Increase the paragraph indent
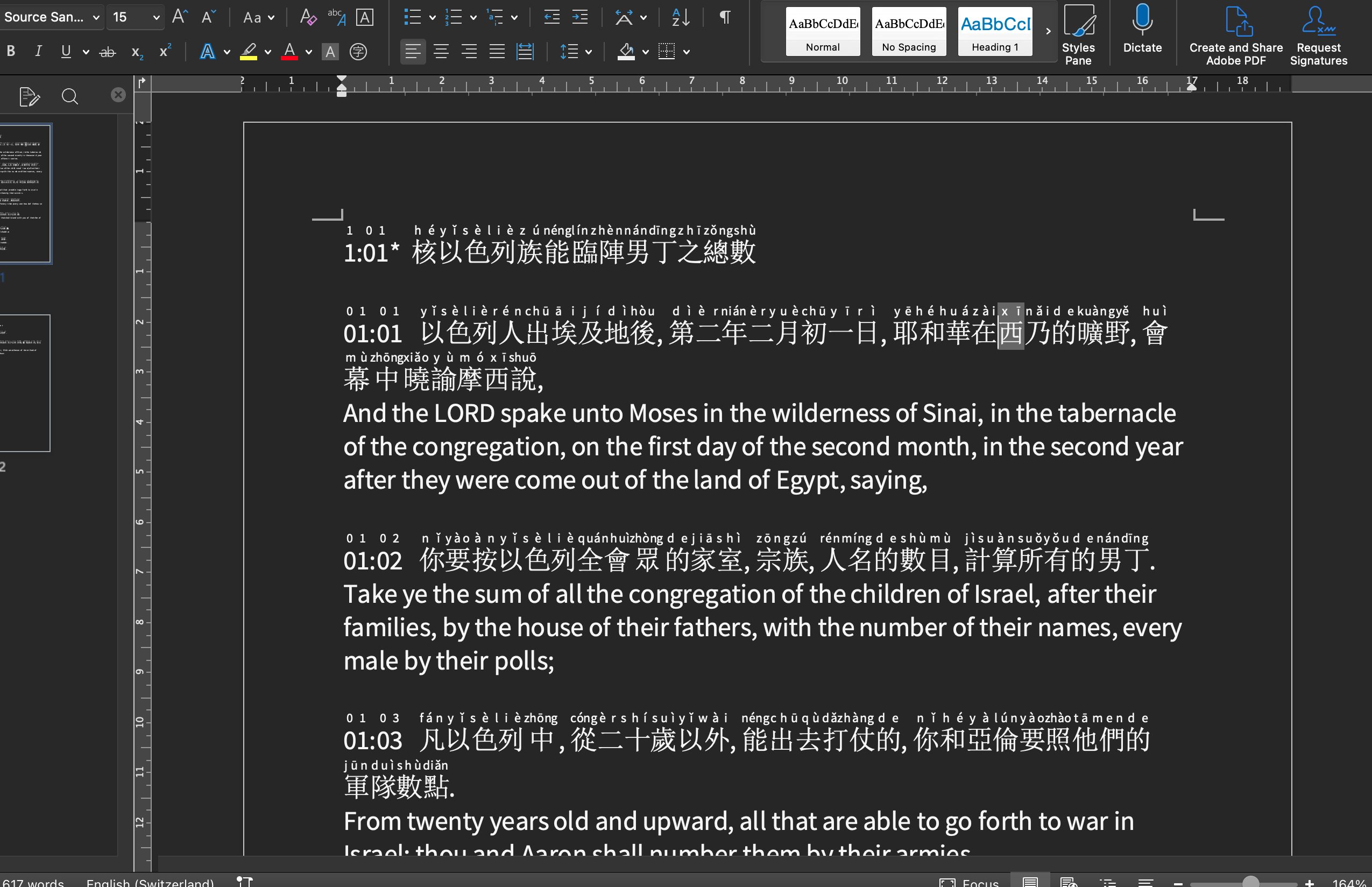1372x887 pixels. [x=580, y=17]
